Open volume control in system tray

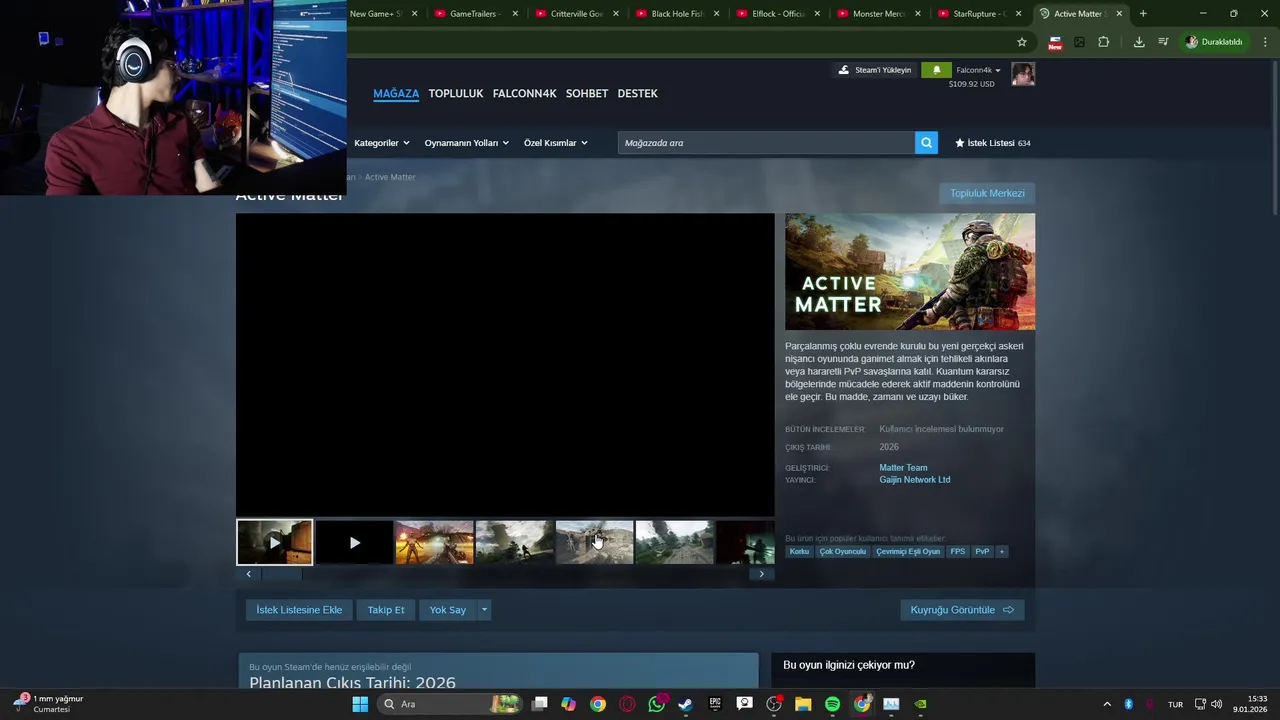pos(1217,704)
